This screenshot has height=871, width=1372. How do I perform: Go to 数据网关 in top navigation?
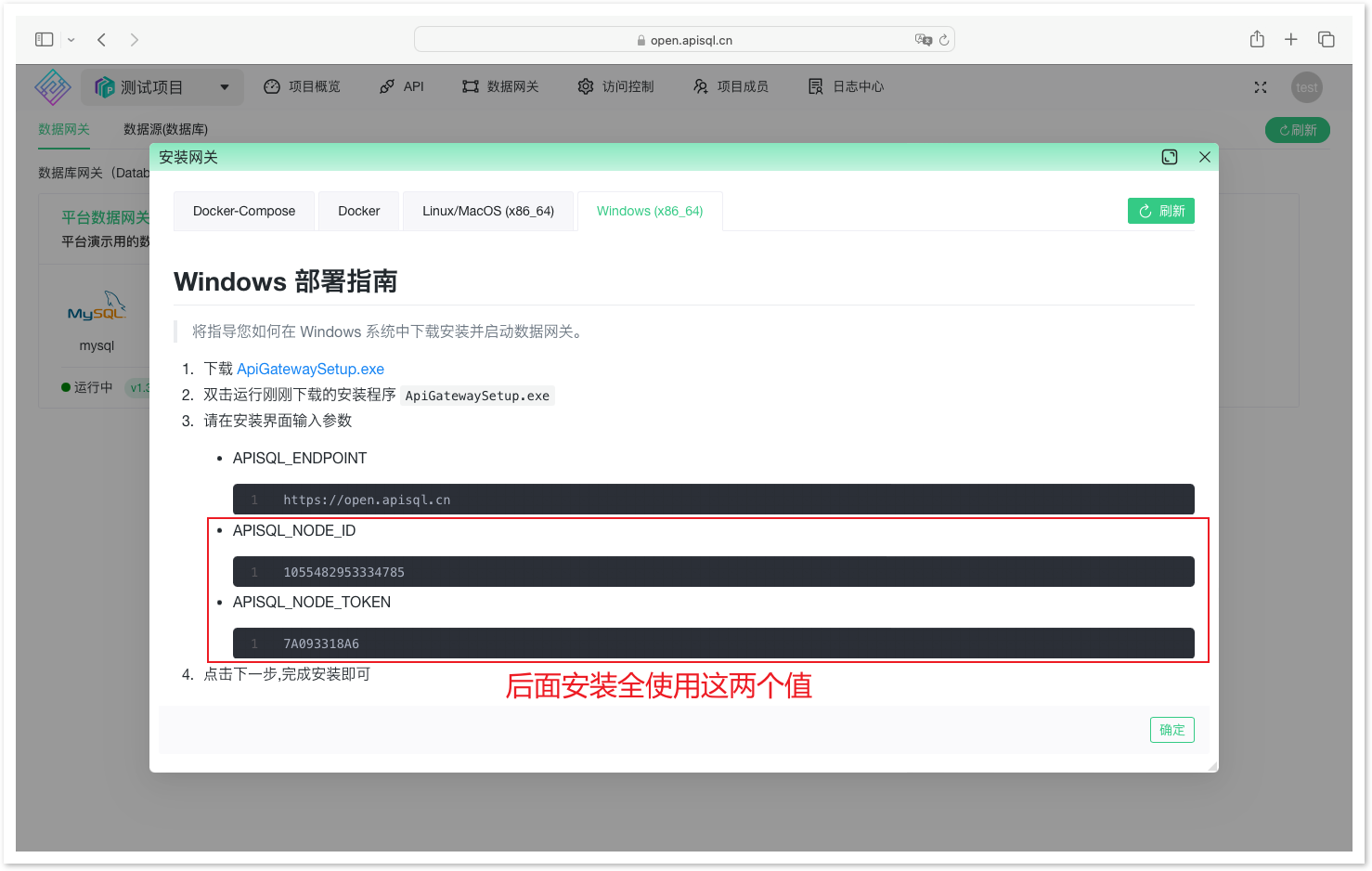pos(500,86)
